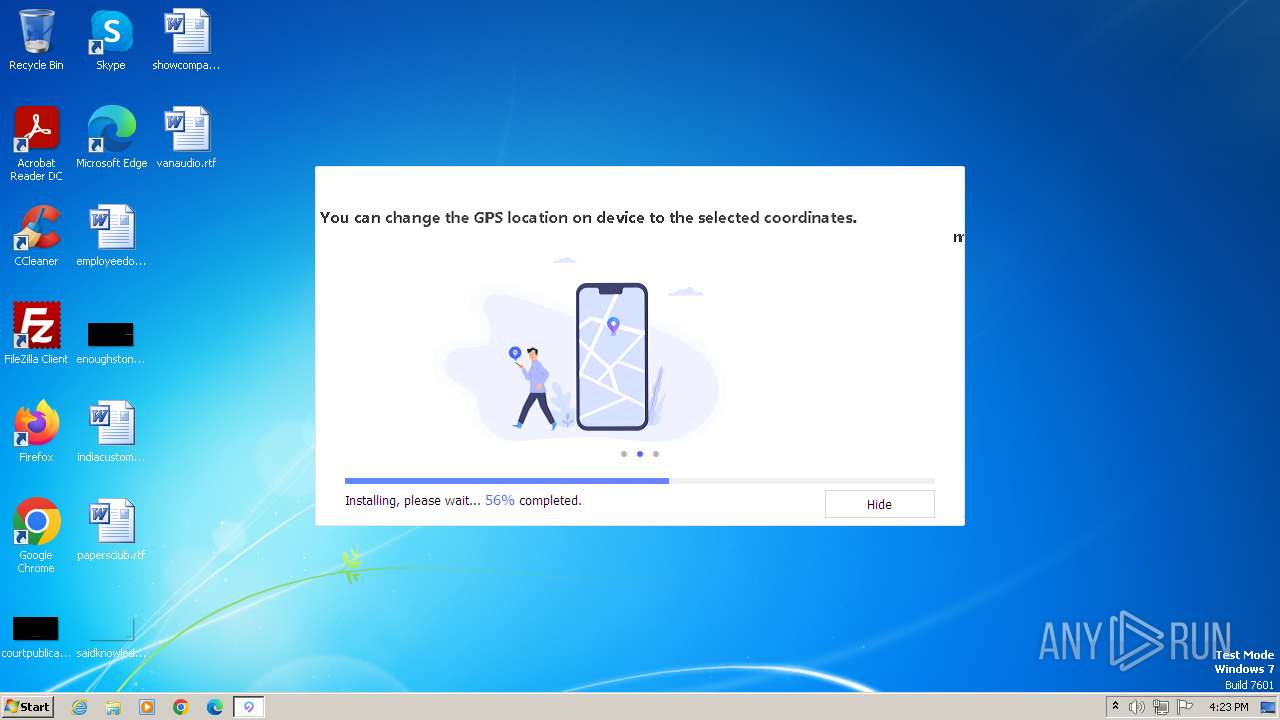This screenshot has height=720, width=1280.
Task: Open FileZilla Client shortcut
Action: coord(36,335)
